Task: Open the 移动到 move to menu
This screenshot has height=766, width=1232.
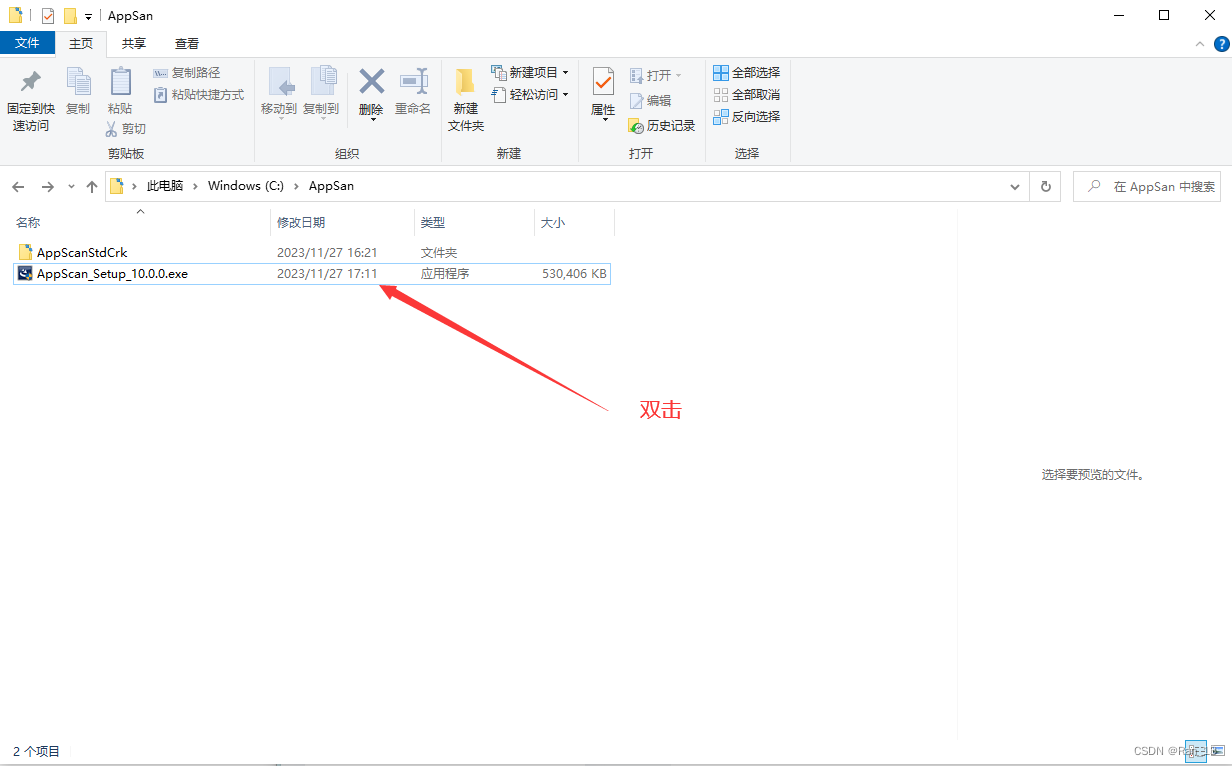Action: [278, 94]
